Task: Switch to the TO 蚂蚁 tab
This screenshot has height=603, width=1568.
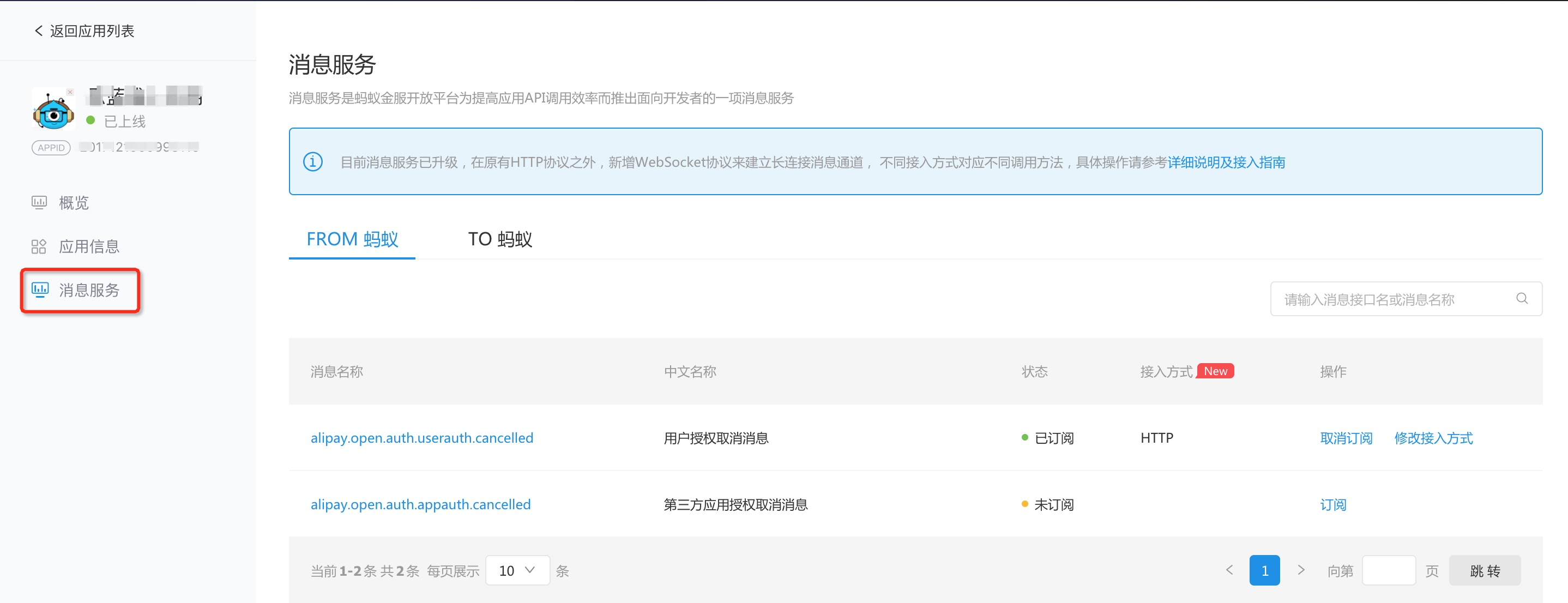Action: point(500,239)
